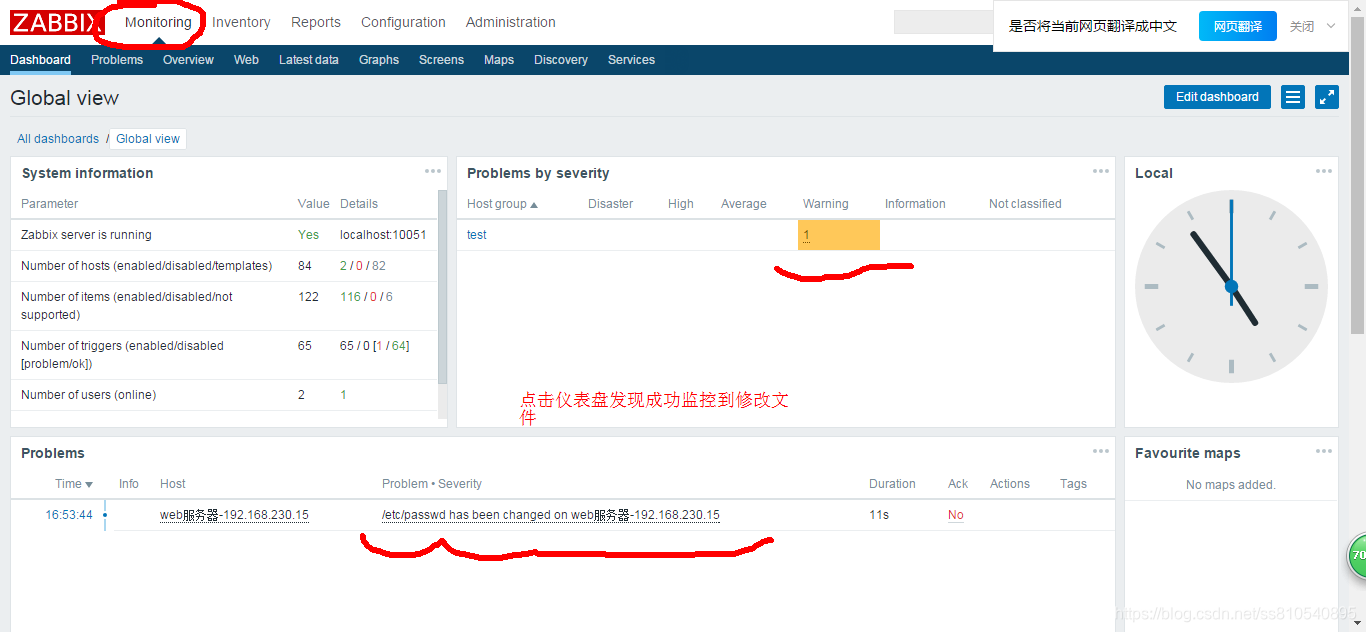
Task: Open the Discovery tab
Action: (x=561, y=60)
